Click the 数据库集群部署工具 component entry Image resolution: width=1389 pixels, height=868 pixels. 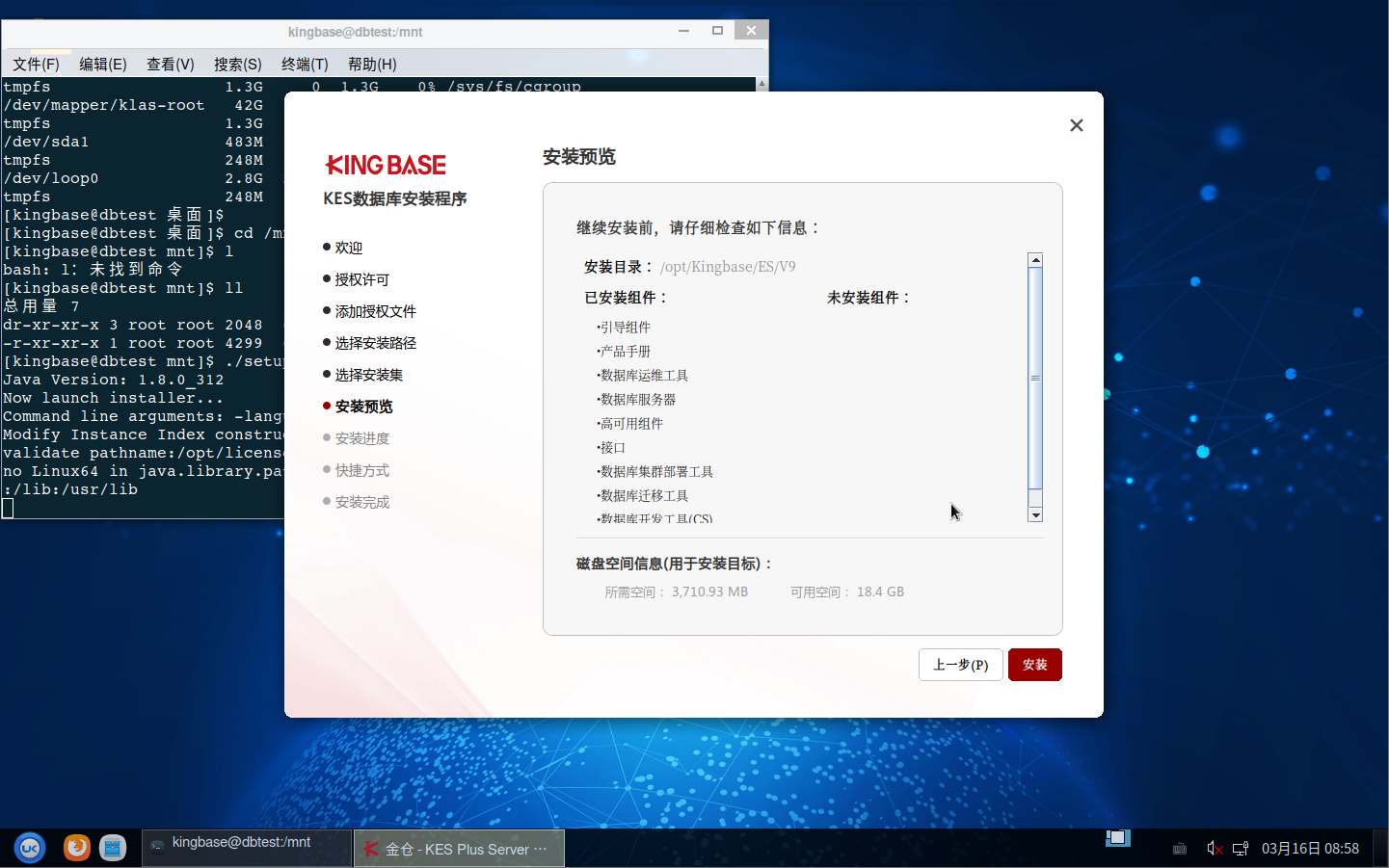(x=655, y=472)
